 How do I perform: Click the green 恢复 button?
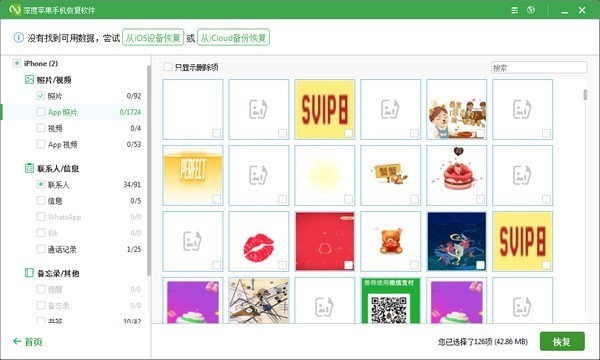click(x=562, y=341)
